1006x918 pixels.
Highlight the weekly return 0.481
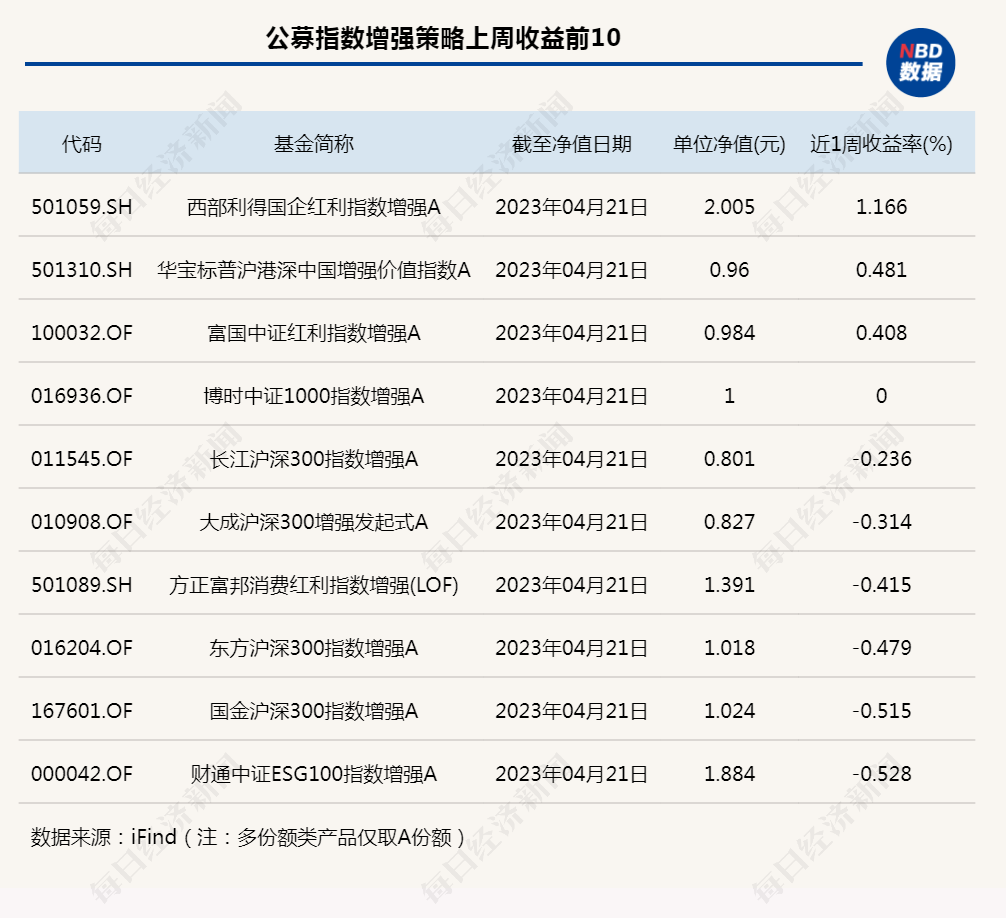click(x=882, y=269)
